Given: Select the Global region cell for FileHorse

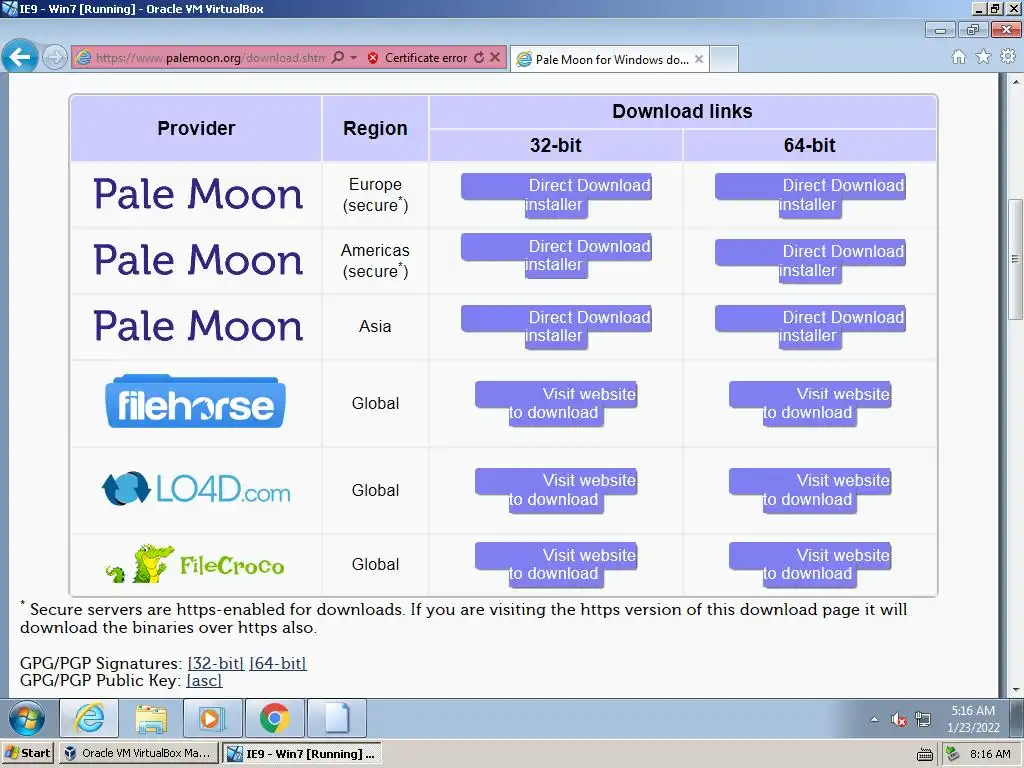Looking at the screenshot, I should 376,404.
